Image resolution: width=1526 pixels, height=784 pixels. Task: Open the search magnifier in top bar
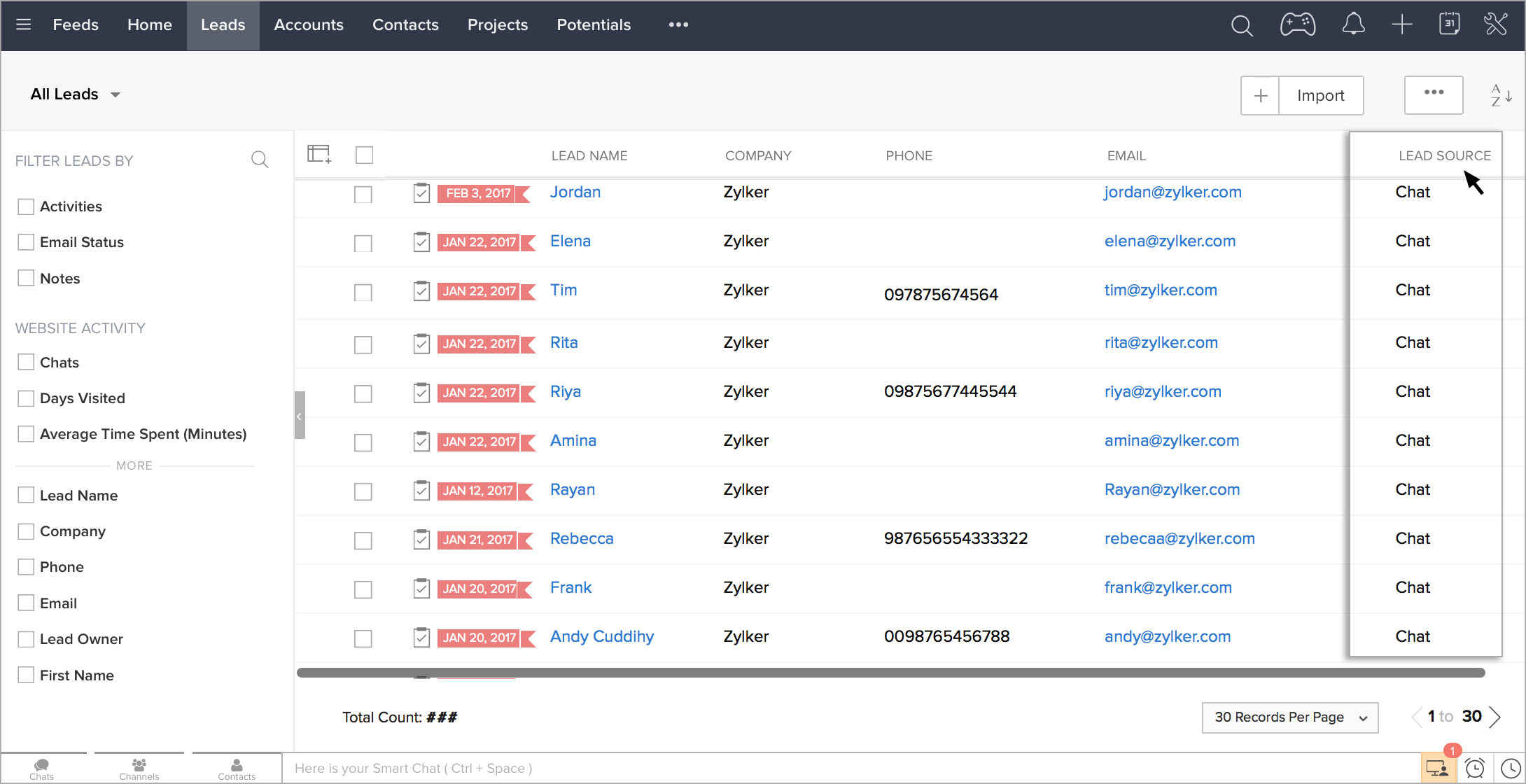[1241, 26]
